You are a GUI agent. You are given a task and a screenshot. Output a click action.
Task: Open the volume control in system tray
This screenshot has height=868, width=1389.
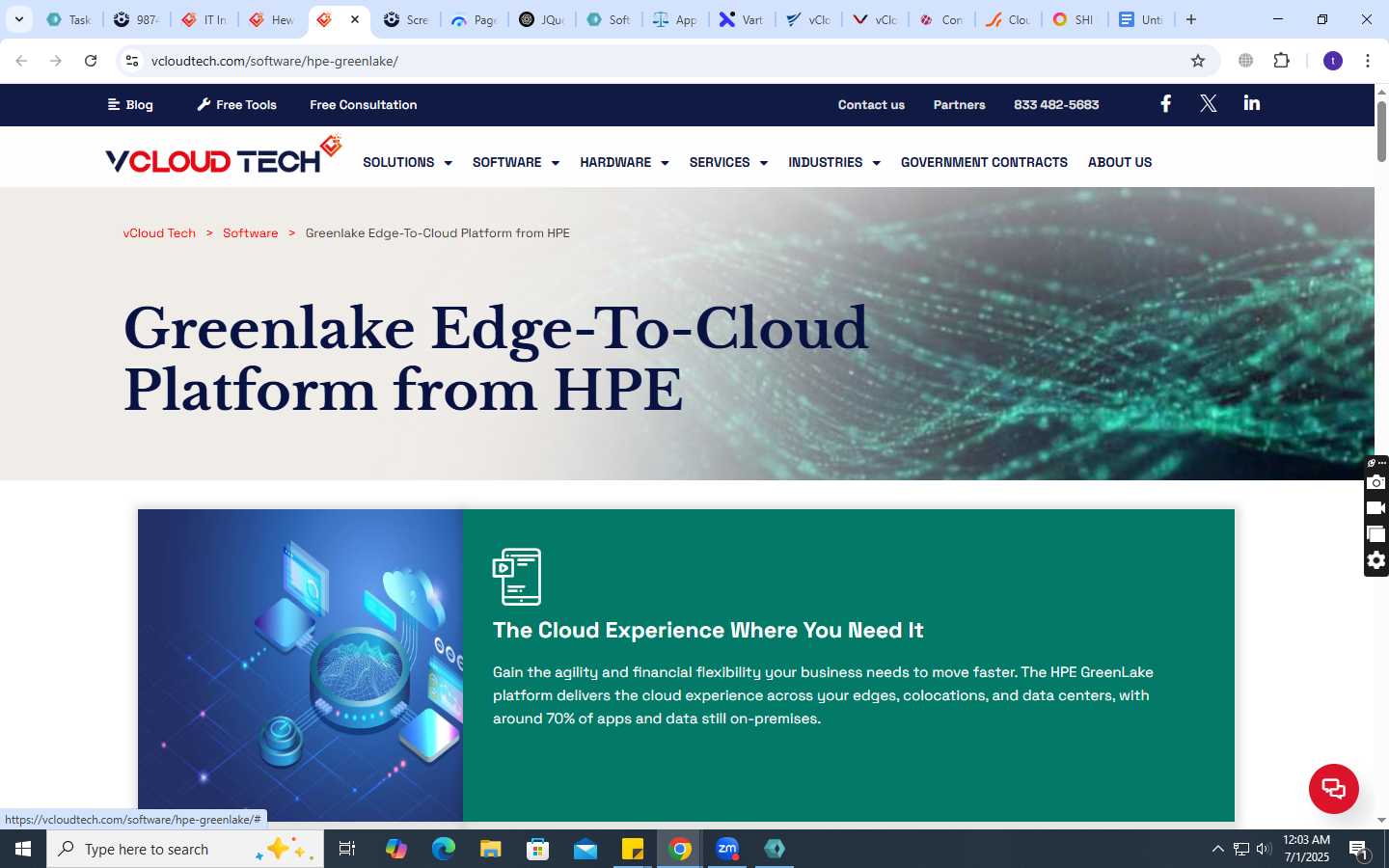pos(1264,849)
